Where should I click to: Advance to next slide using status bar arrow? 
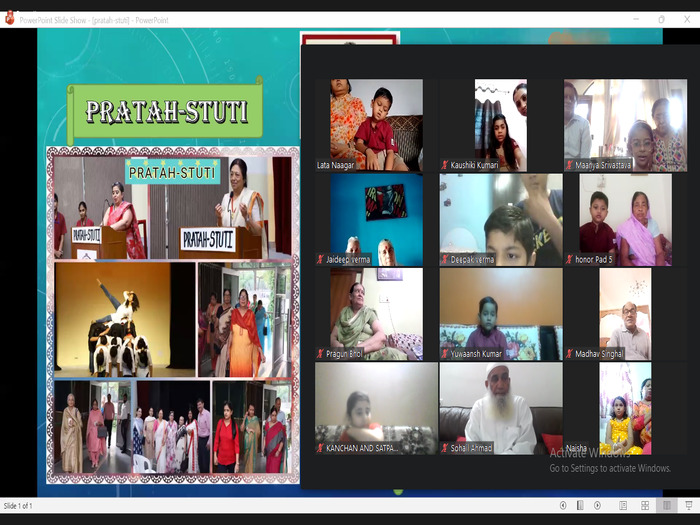tap(597, 505)
